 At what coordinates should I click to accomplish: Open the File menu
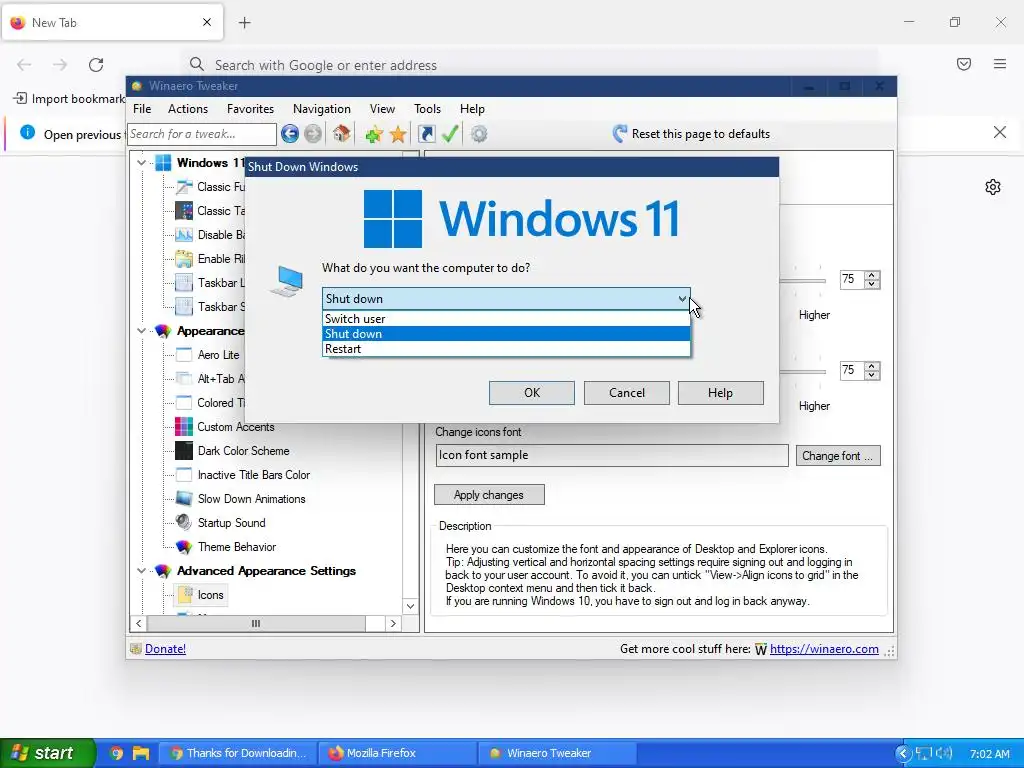coord(142,109)
